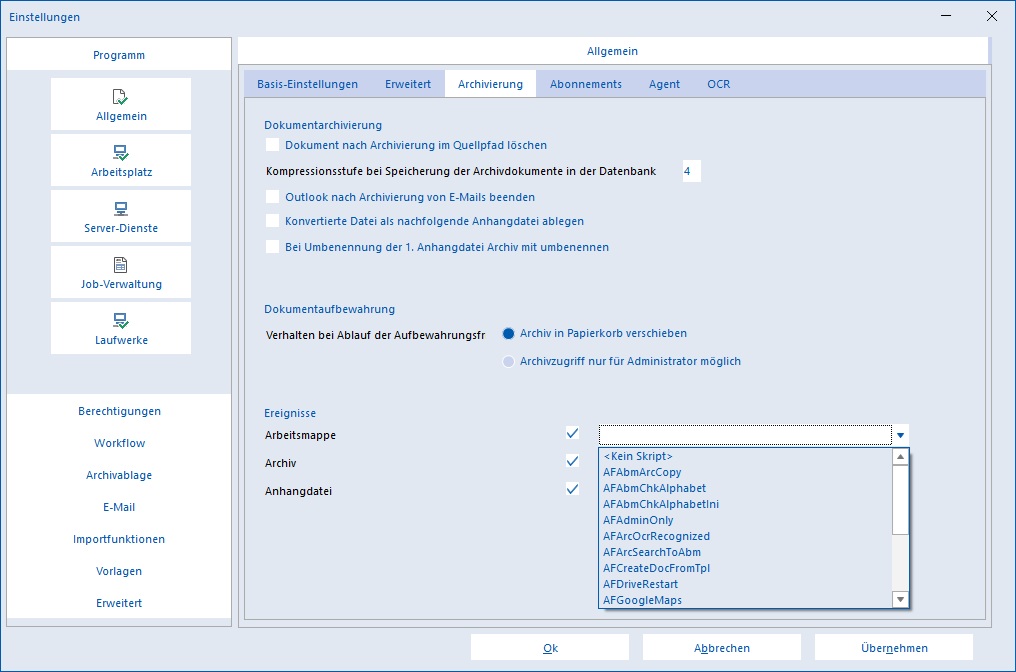Switch to the Archivierung tab
1016x672 pixels.
coord(490,84)
